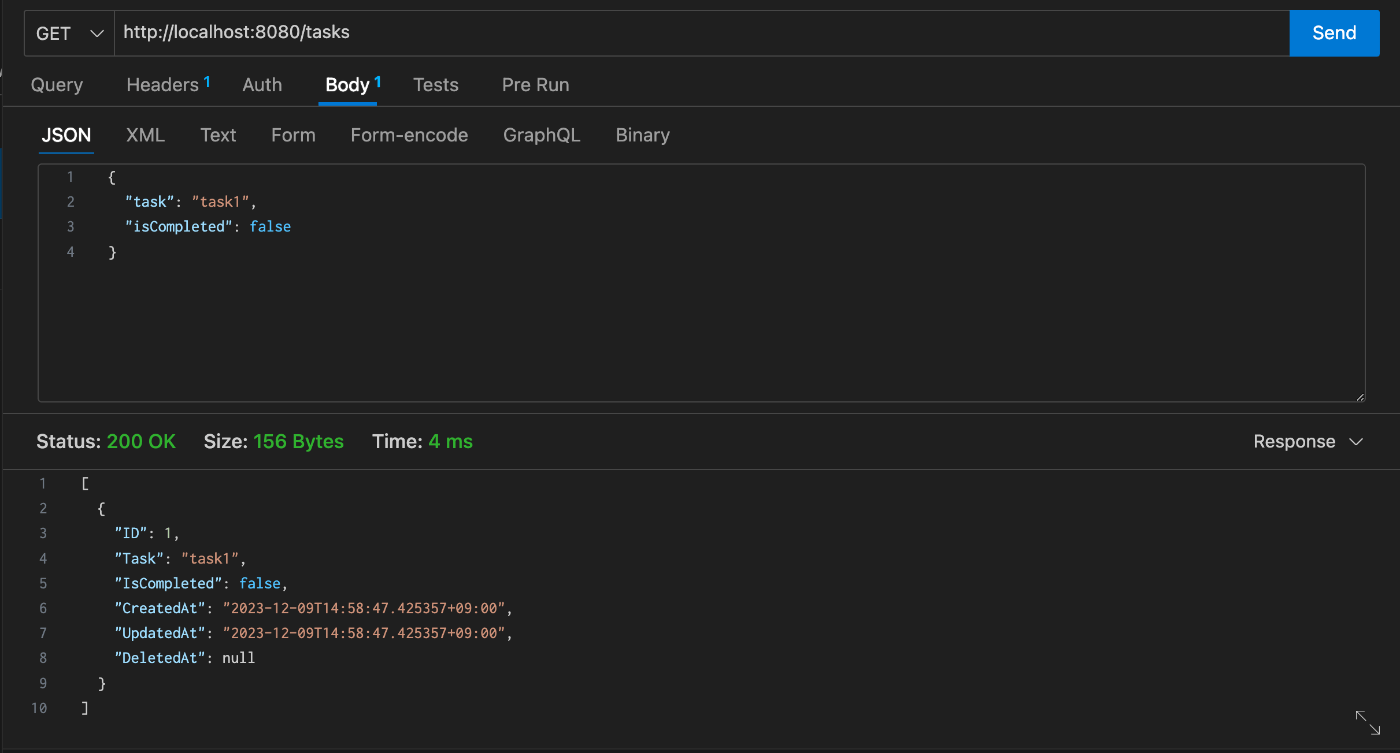Select the Body tab

(x=353, y=85)
